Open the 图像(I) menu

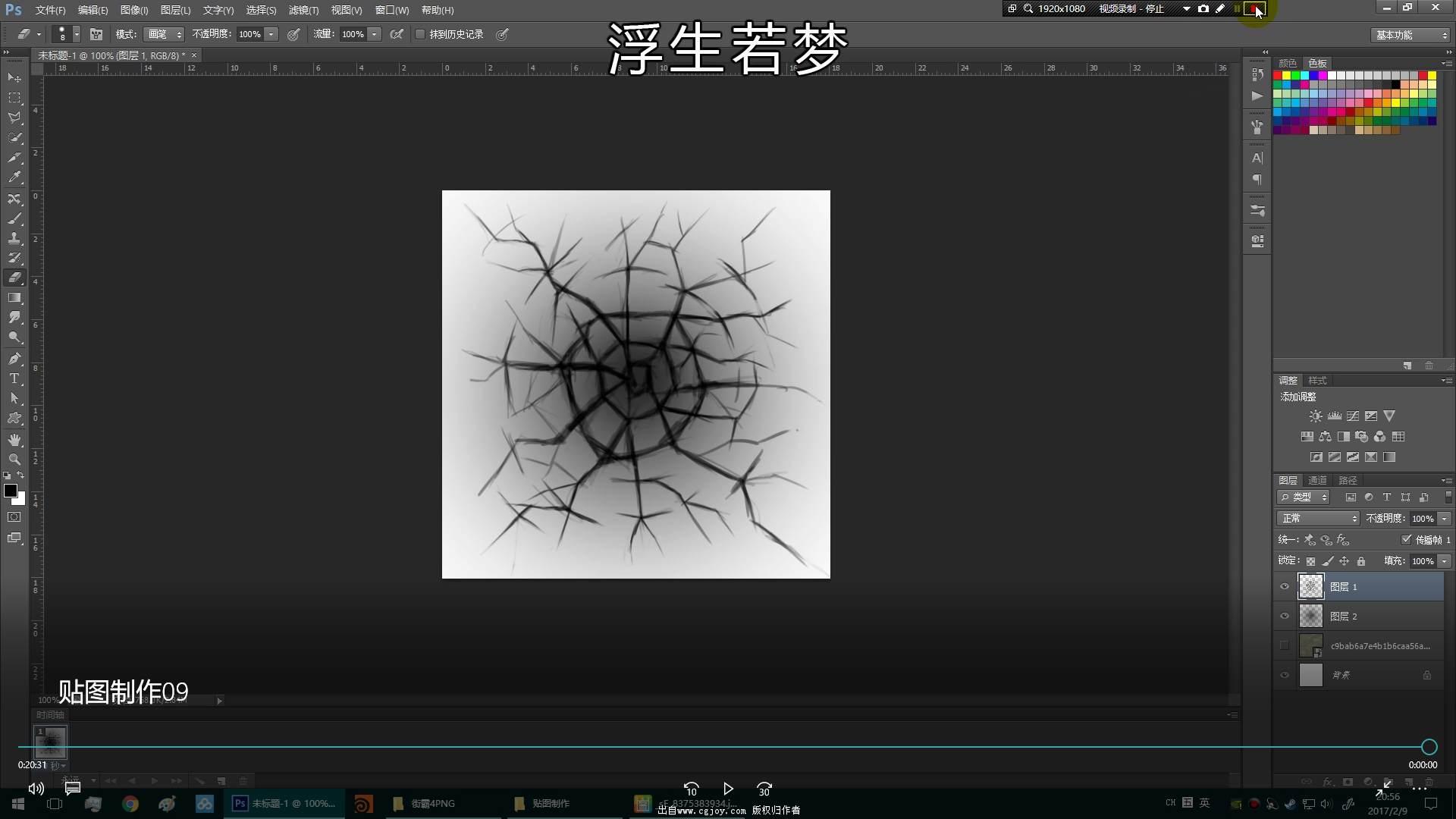click(133, 10)
